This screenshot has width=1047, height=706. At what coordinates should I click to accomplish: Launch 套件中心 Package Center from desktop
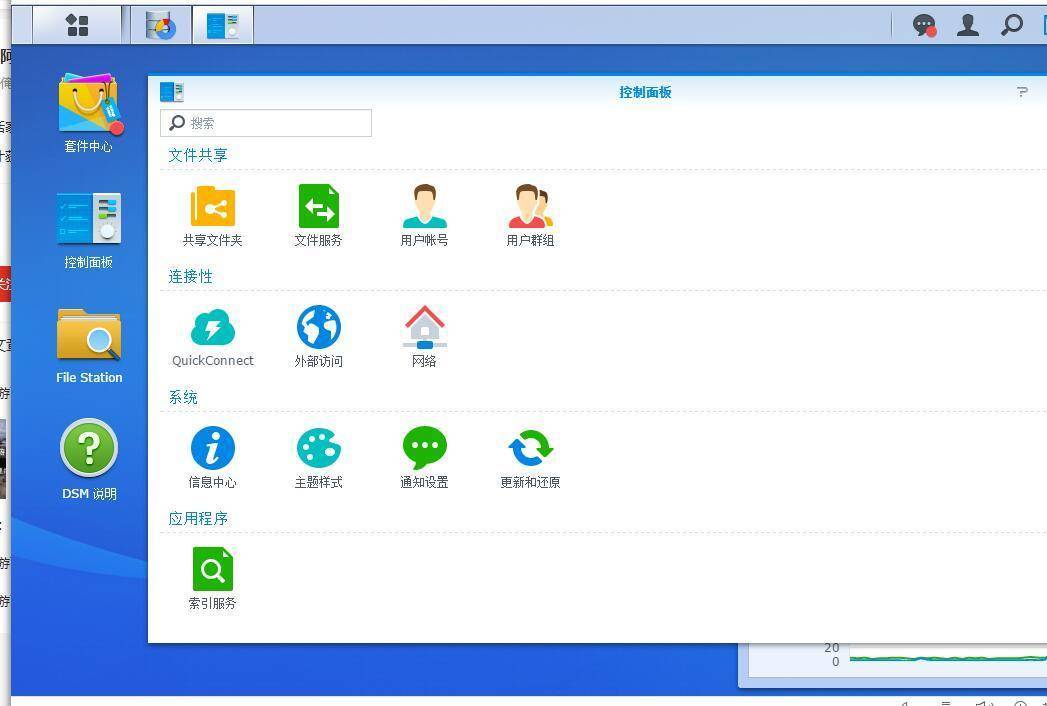point(89,105)
